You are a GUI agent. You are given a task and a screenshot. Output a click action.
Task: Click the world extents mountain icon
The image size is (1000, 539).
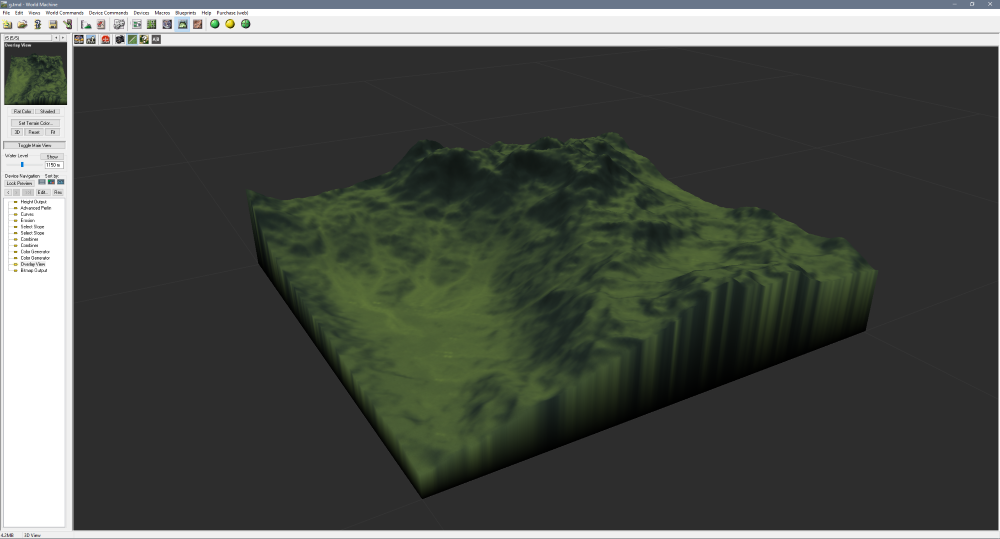point(86,24)
